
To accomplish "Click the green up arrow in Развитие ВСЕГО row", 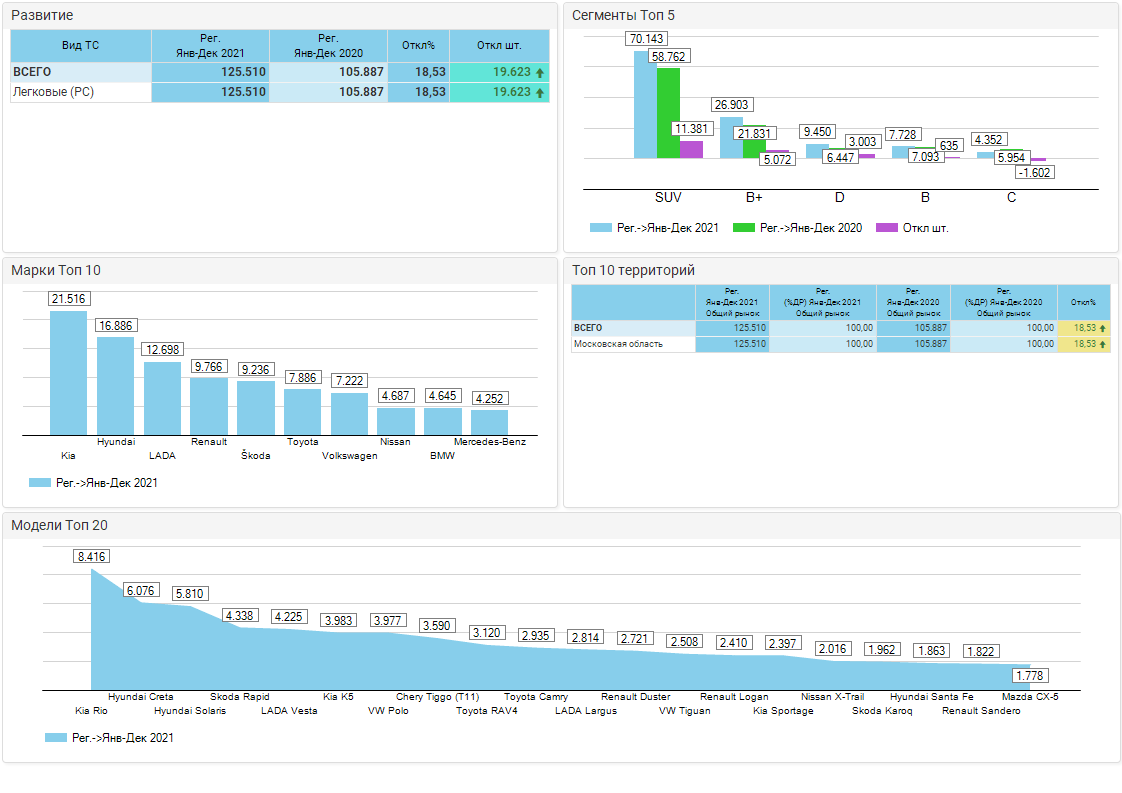I will (x=540, y=73).
